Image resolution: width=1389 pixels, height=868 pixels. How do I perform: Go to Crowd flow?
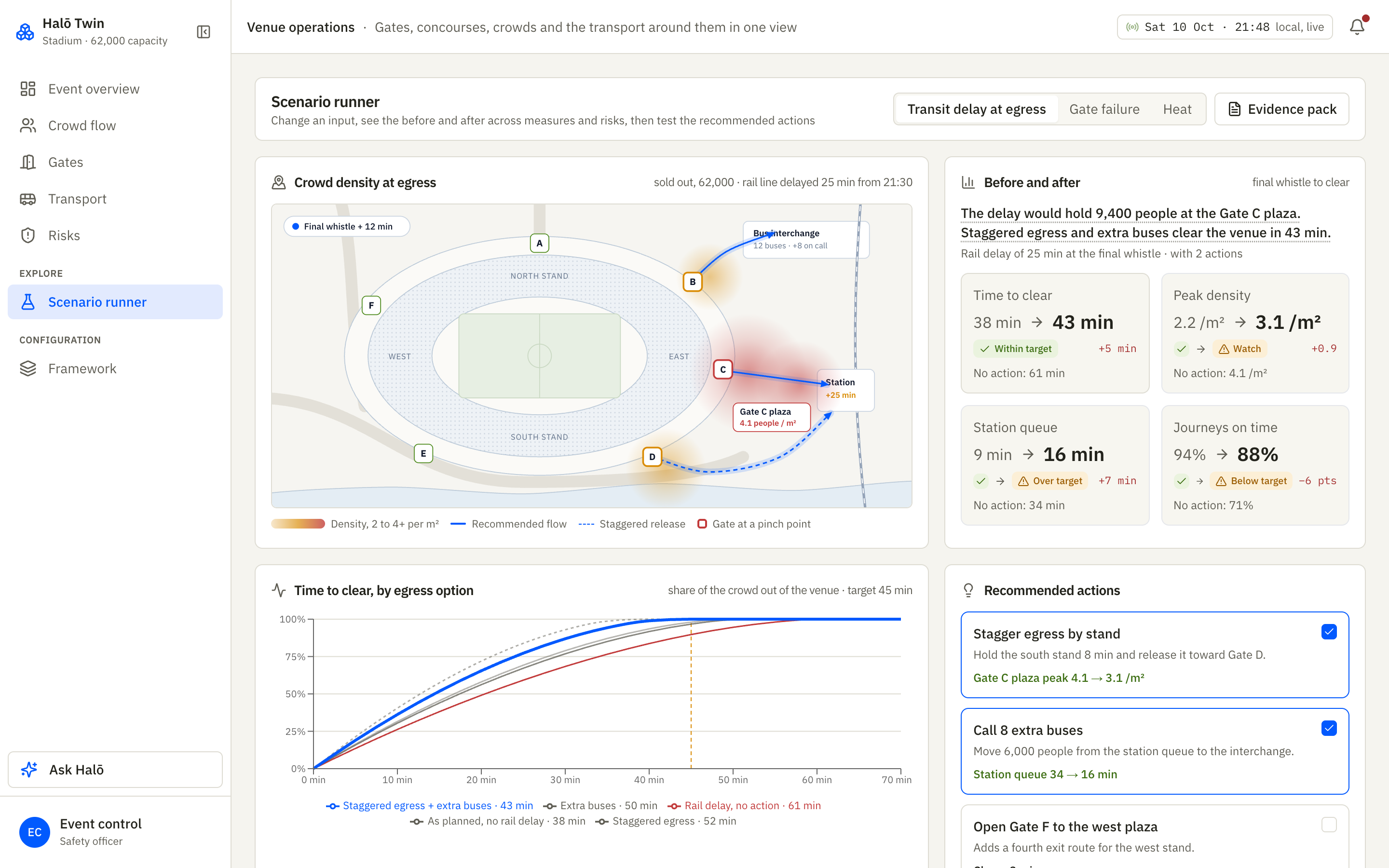point(115,125)
